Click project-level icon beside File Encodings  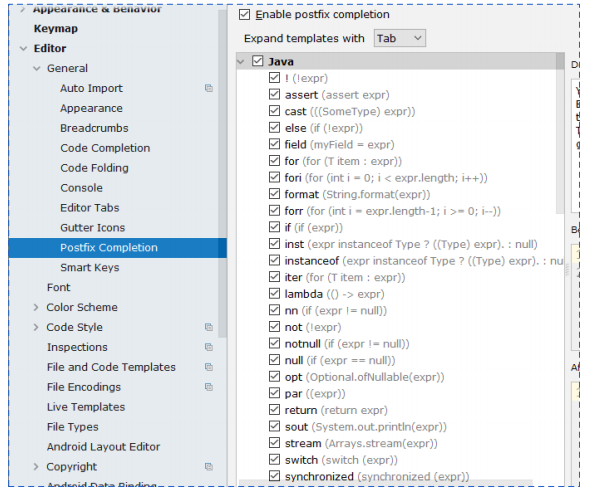(x=209, y=387)
